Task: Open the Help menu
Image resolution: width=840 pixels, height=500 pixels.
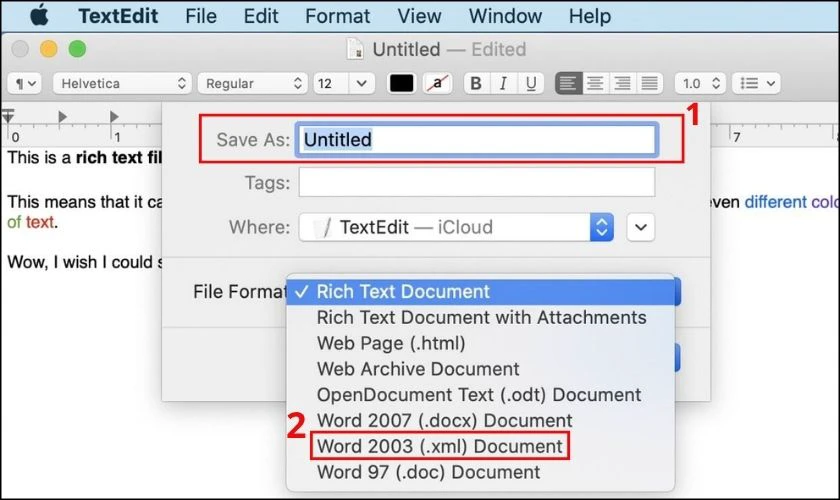Action: coord(590,16)
